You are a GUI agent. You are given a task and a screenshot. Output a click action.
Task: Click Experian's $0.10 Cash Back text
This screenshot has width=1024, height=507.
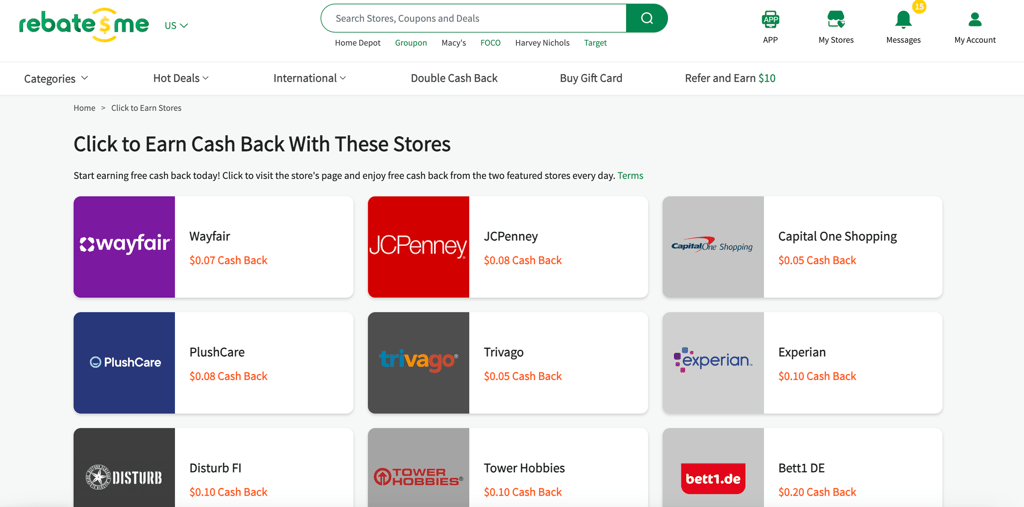pyautogui.click(x=817, y=376)
